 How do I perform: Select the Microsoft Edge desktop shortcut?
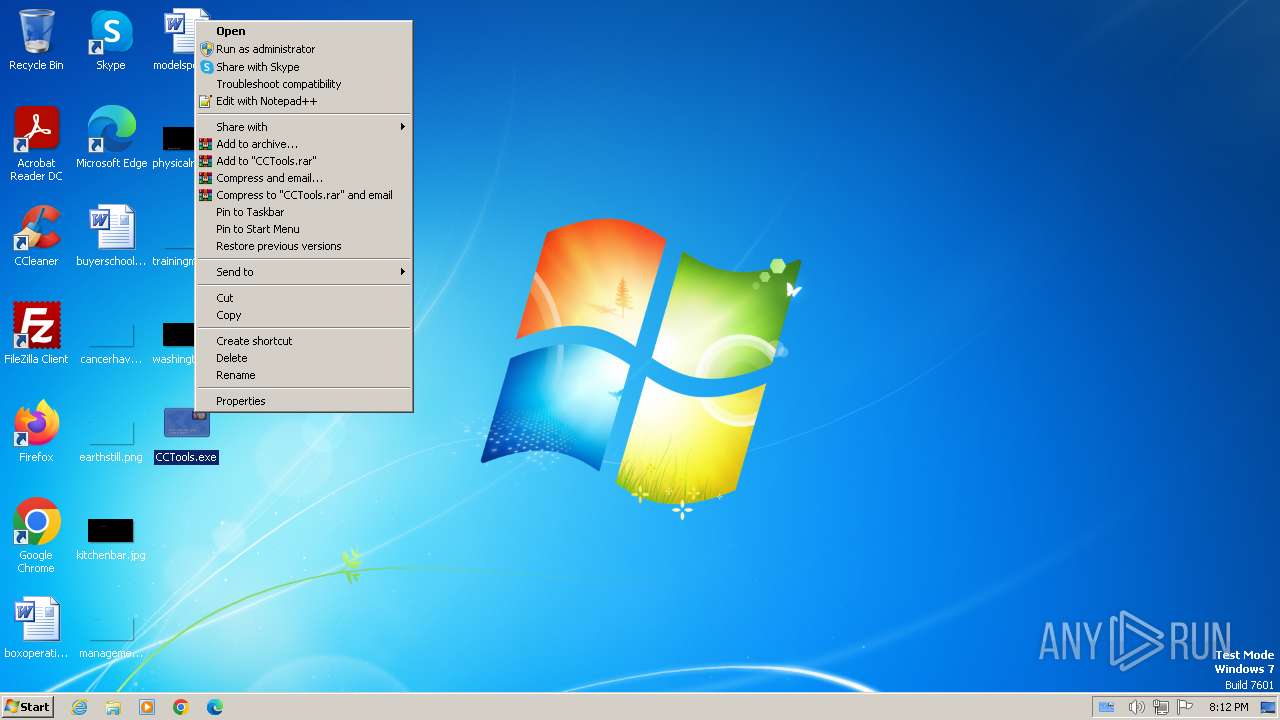111,138
